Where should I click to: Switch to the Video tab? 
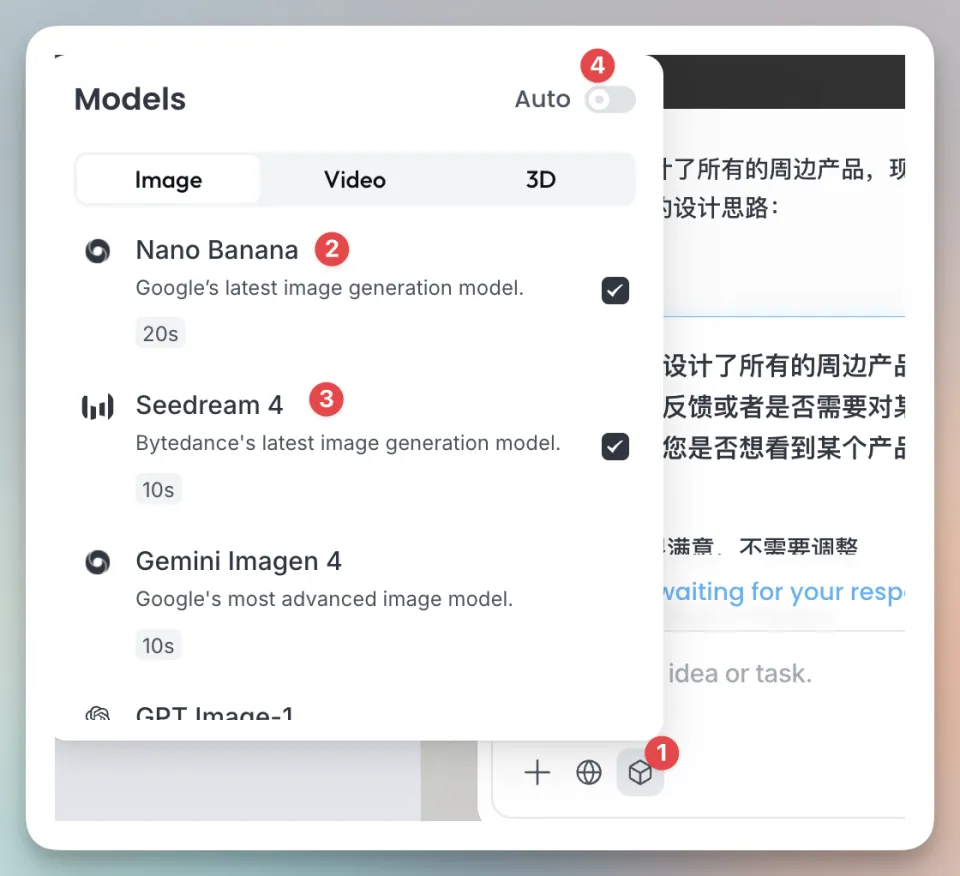354,180
